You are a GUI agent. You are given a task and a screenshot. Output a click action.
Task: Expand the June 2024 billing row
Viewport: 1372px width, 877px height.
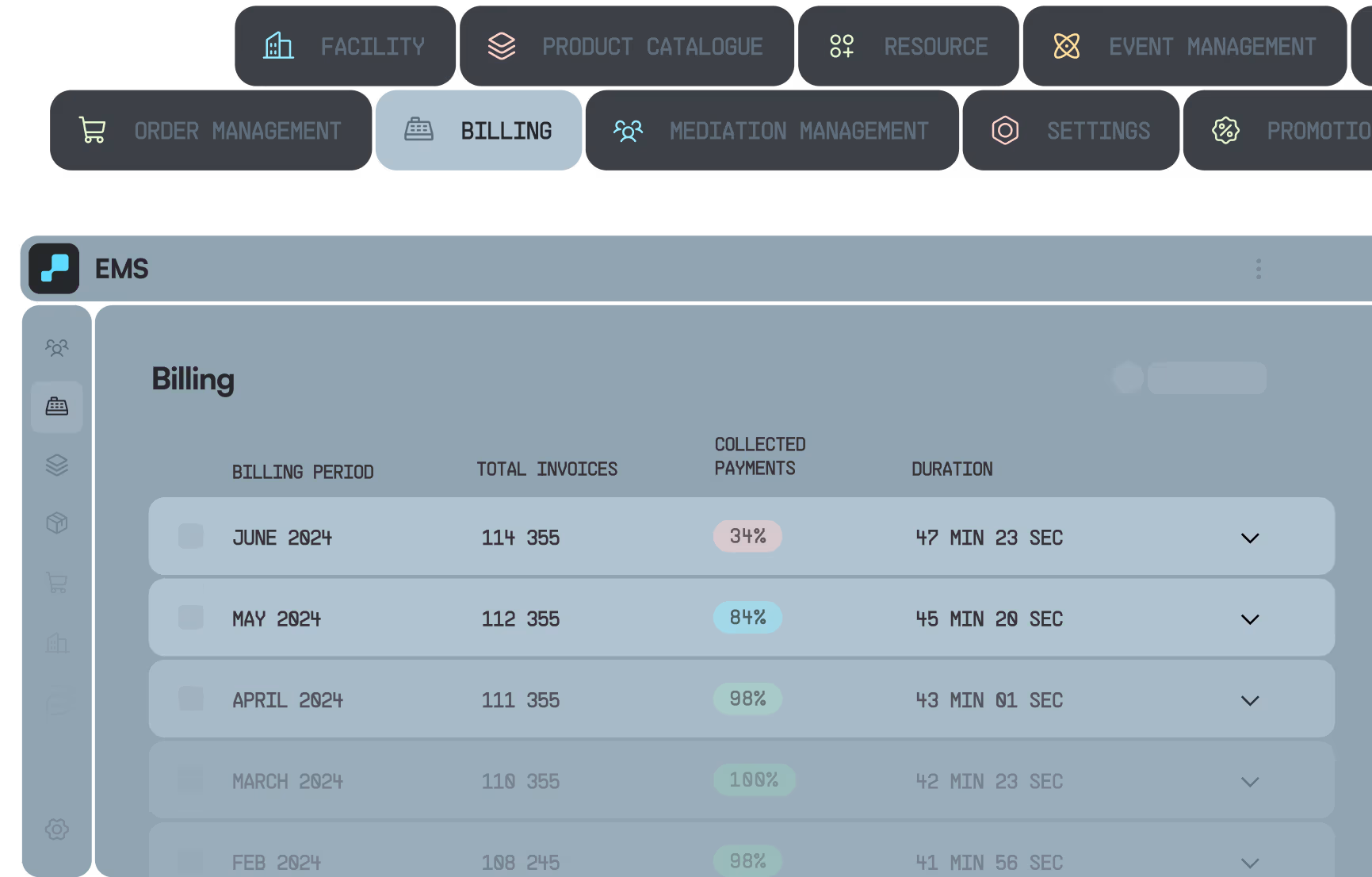click(1250, 538)
